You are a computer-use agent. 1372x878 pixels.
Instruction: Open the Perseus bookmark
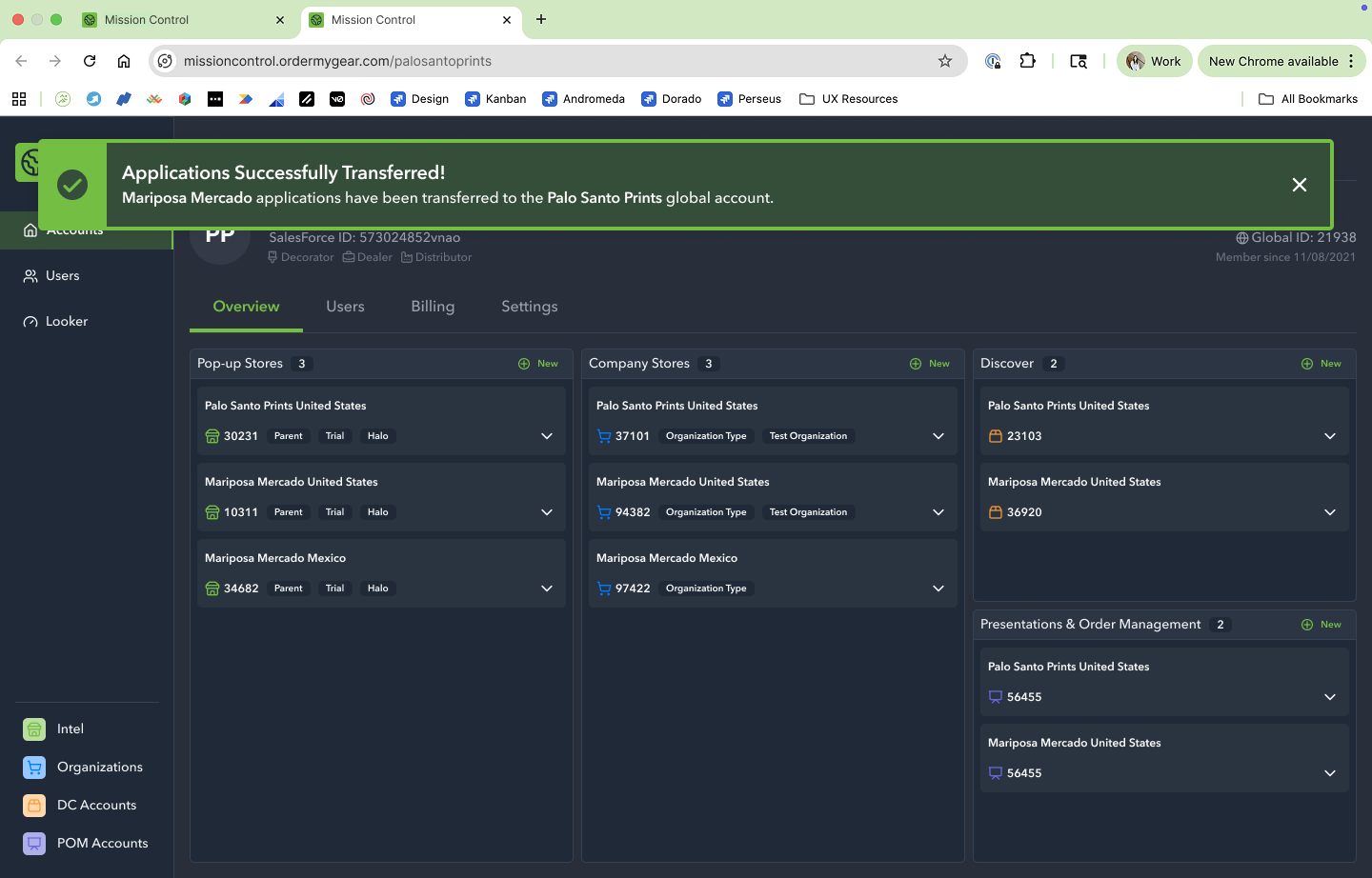[x=749, y=99]
